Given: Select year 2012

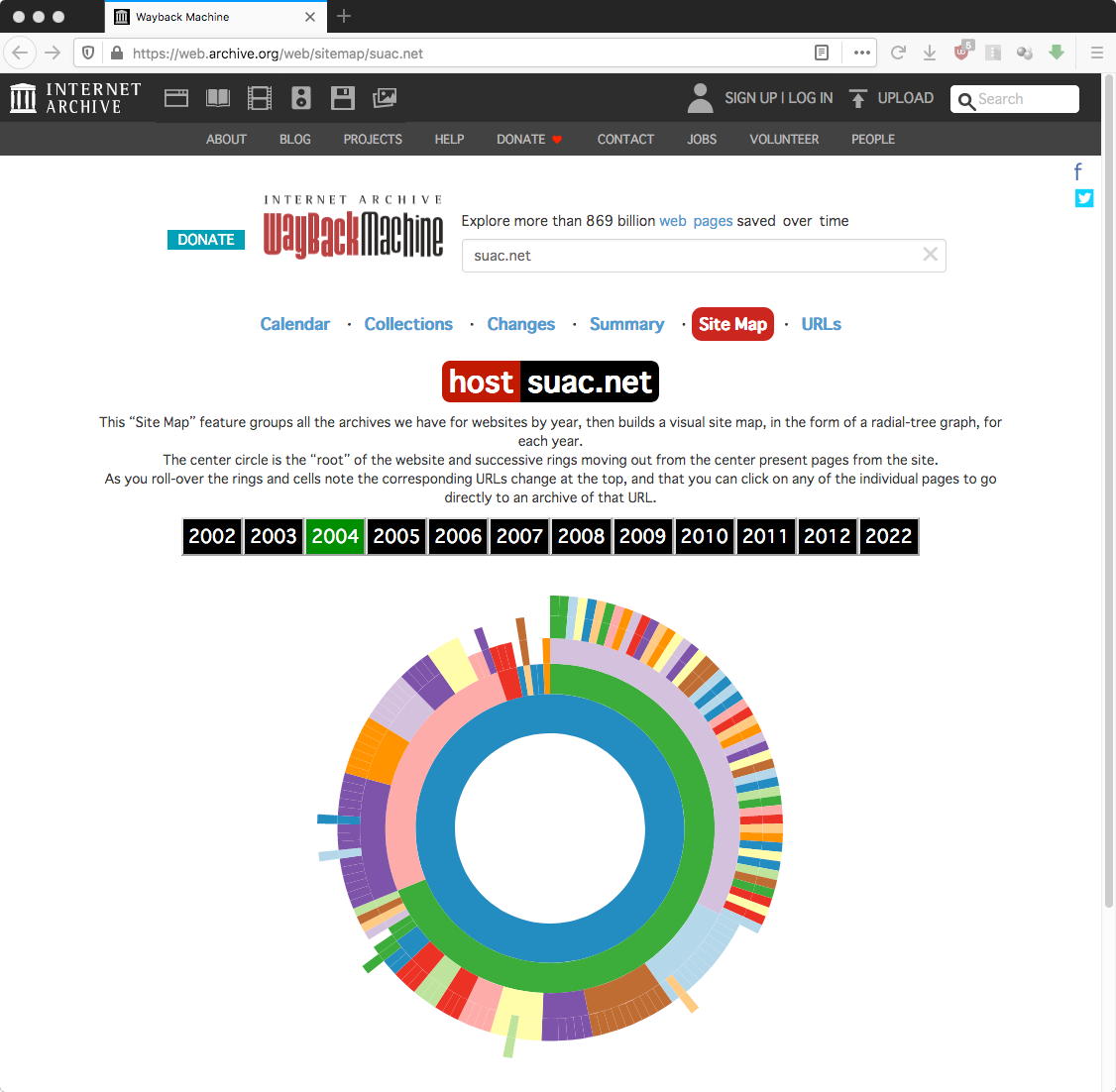Looking at the screenshot, I should click(x=827, y=536).
